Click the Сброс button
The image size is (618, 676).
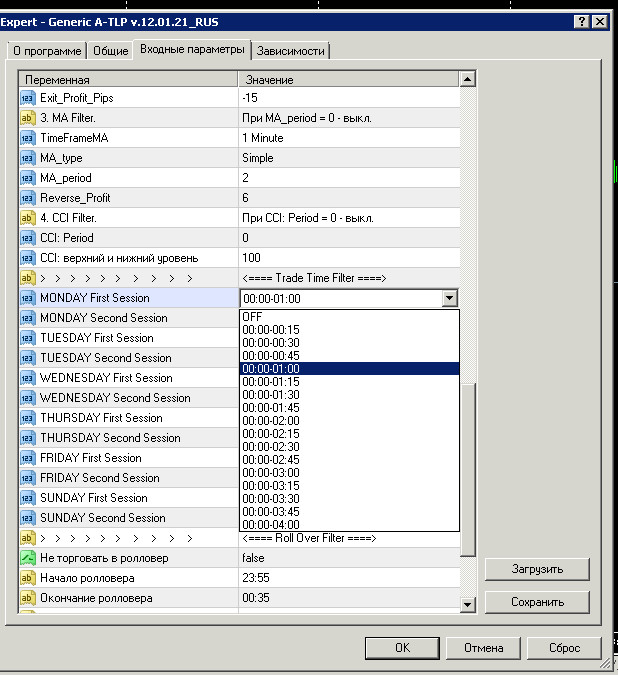coord(564,648)
